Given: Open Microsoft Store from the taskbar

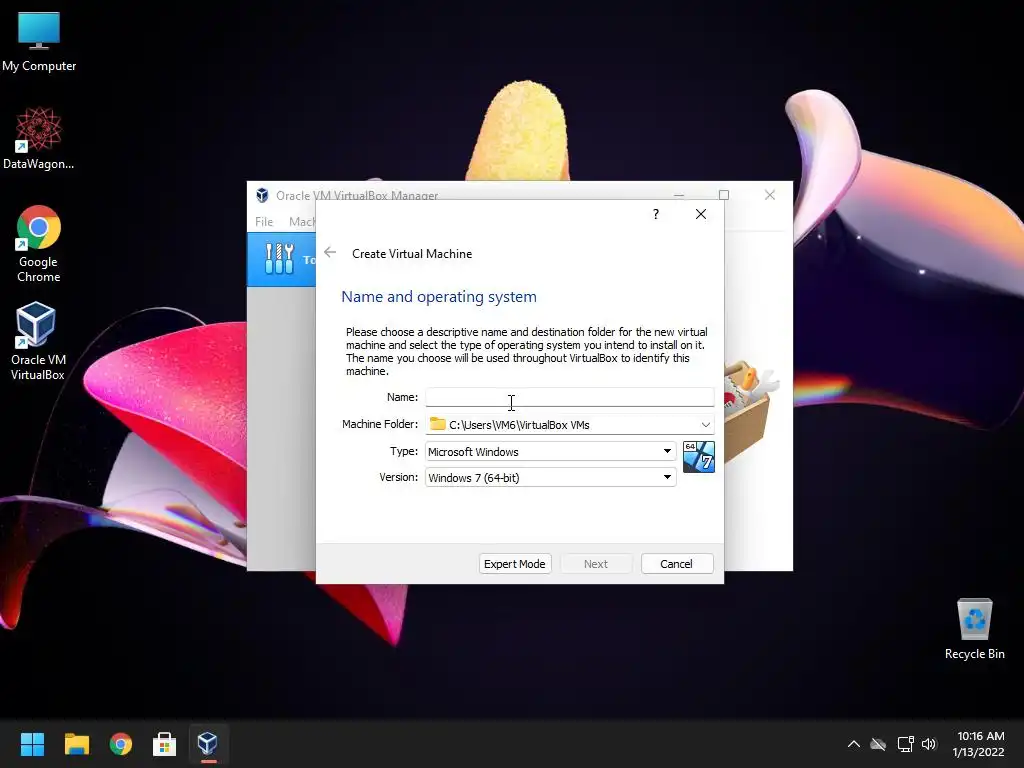Looking at the screenshot, I should pos(165,744).
